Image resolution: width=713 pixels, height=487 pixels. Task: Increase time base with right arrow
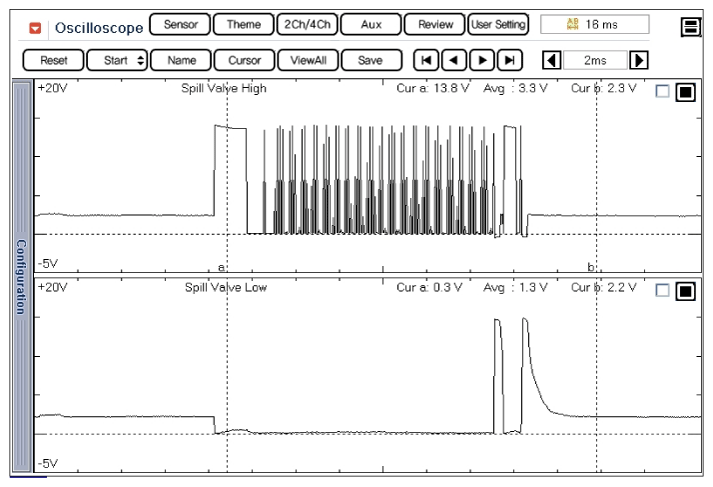640,60
